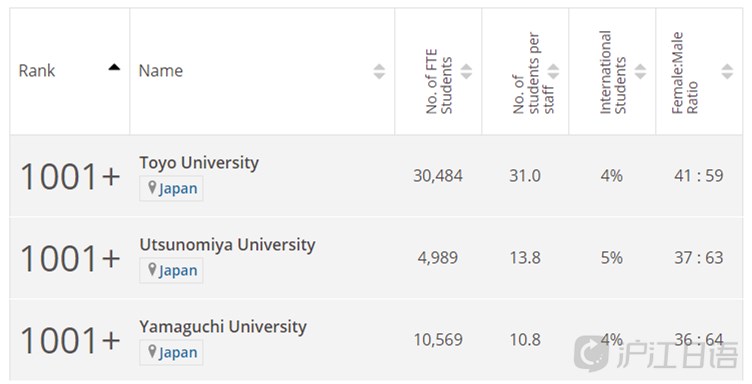The height and width of the screenshot is (384, 752).
Task: Click the watermark logo at bottom right
Action: click(656, 354)
